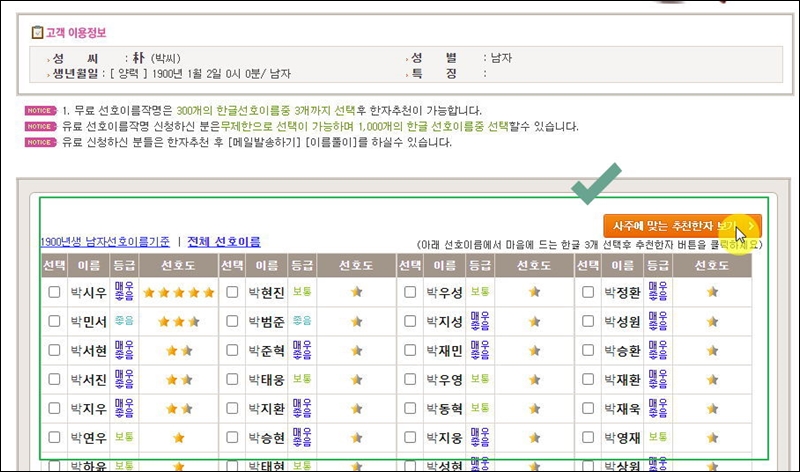
Task: Open the 보통 grade link for 박현진
Action: point(302,291)
